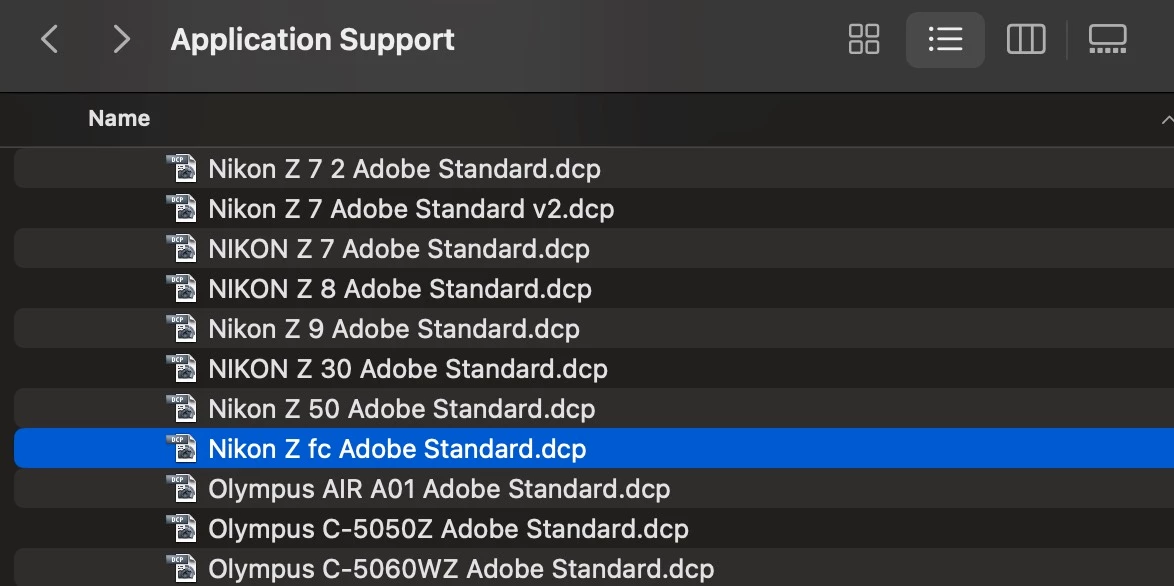1174x586 pixels.
Task: Switch to column view
Action: coord(1025,40)
